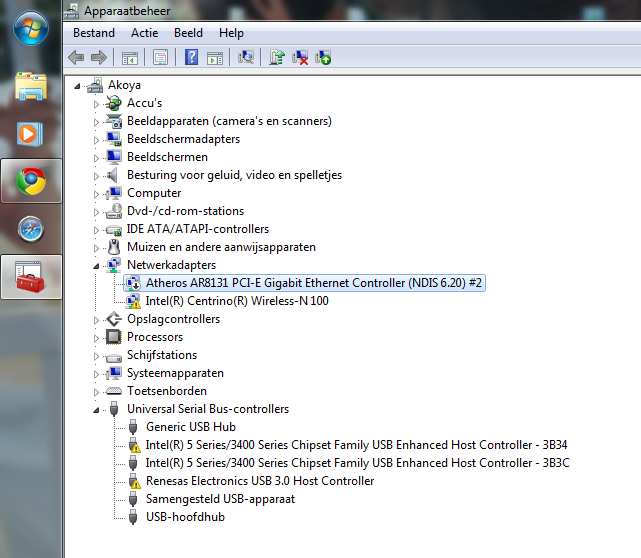Viewport: 641px width, 558px height.
Task: Click the Toetsenborden keyboard icon
Action: click(x=113, y=391)
